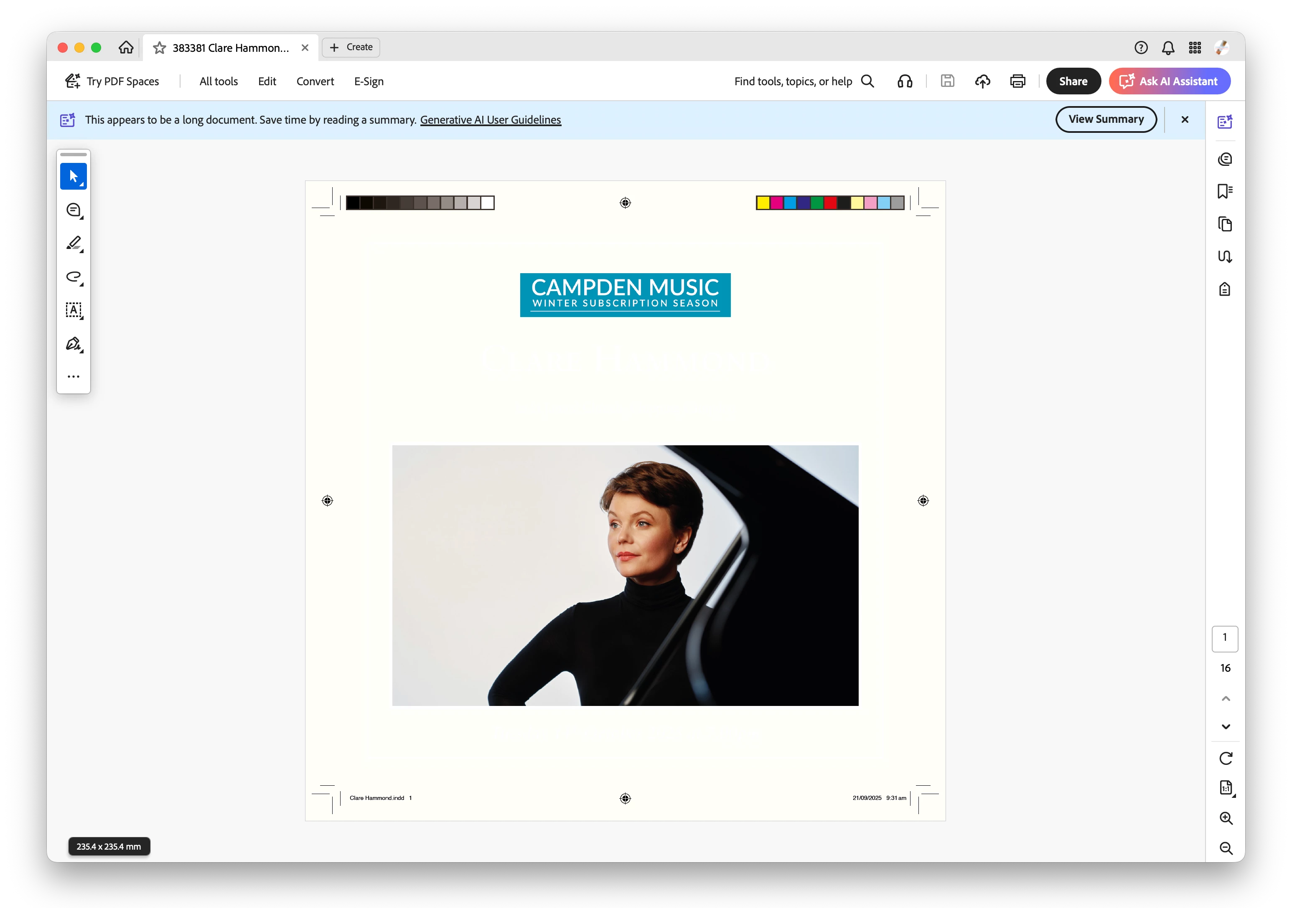Open the page display fit options
Image resolution: width=1292 pixels, height=924 pixels.
1226,788
